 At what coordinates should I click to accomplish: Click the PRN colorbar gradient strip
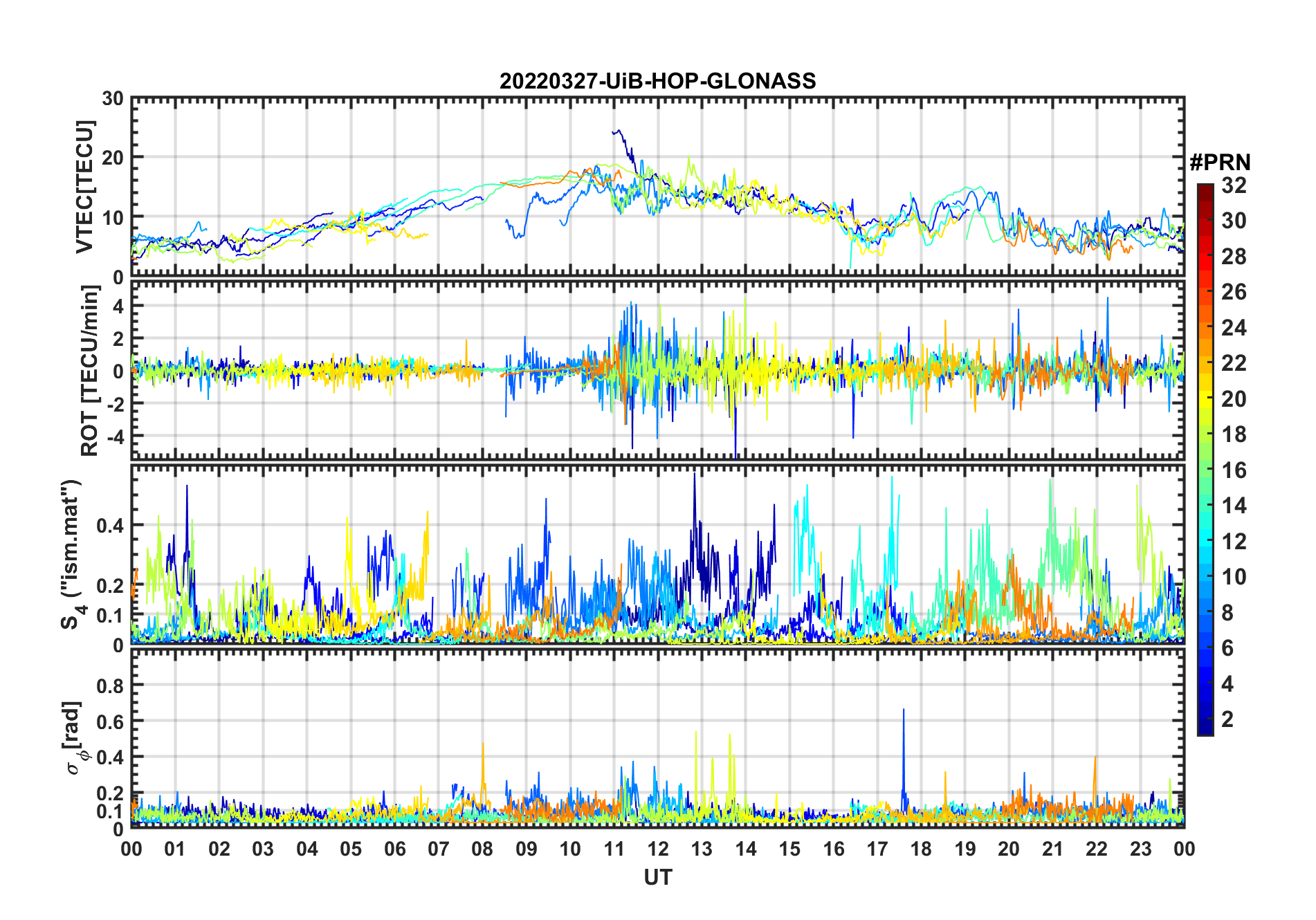(1205, 459)
